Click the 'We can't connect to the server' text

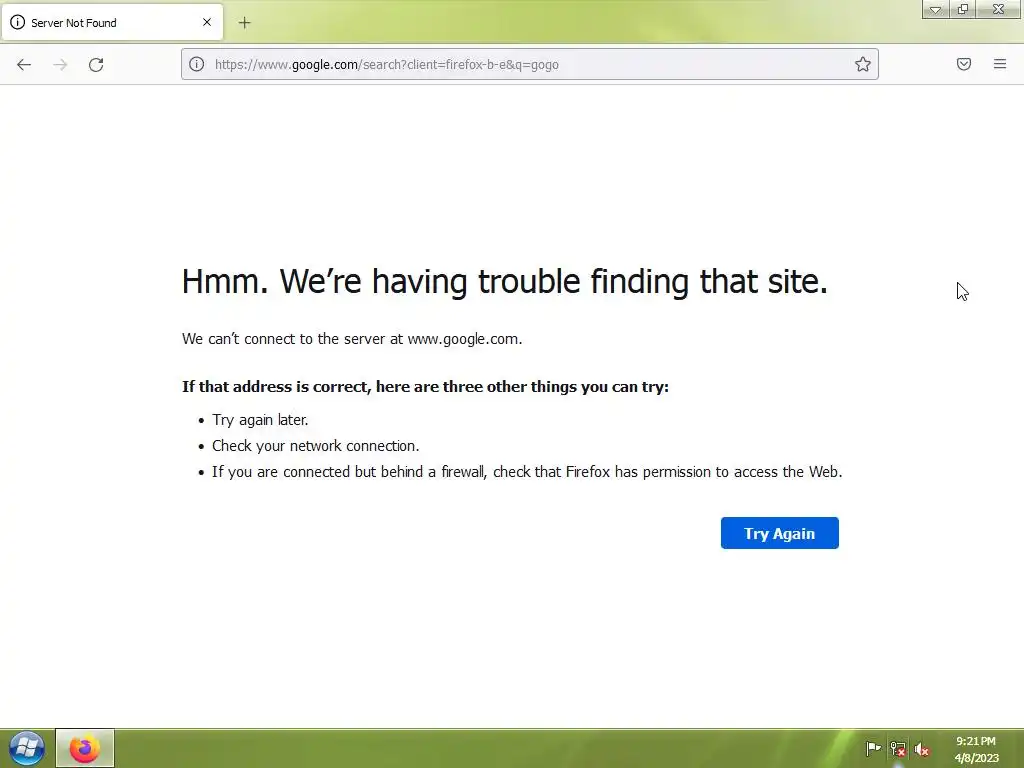(x=352, y=339)
